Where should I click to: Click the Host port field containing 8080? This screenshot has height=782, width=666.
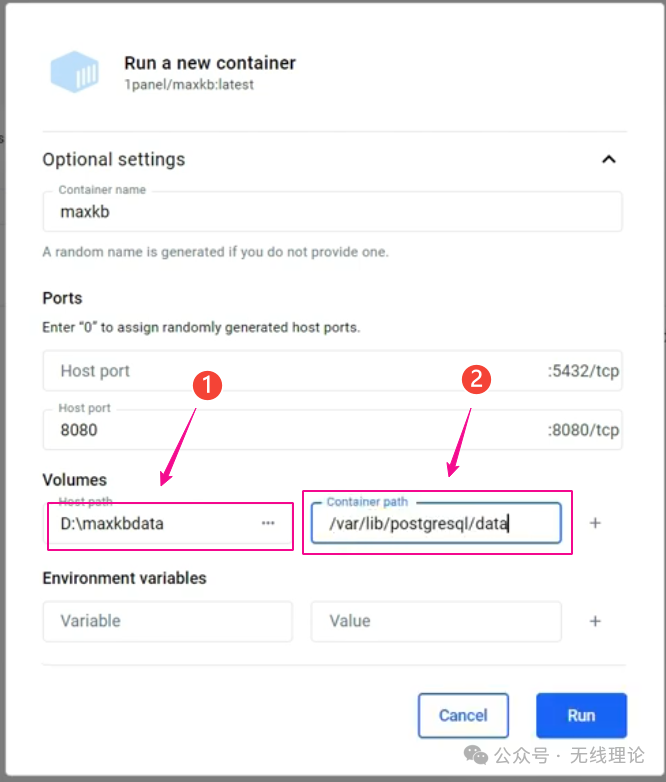click(x=290, y=431)
